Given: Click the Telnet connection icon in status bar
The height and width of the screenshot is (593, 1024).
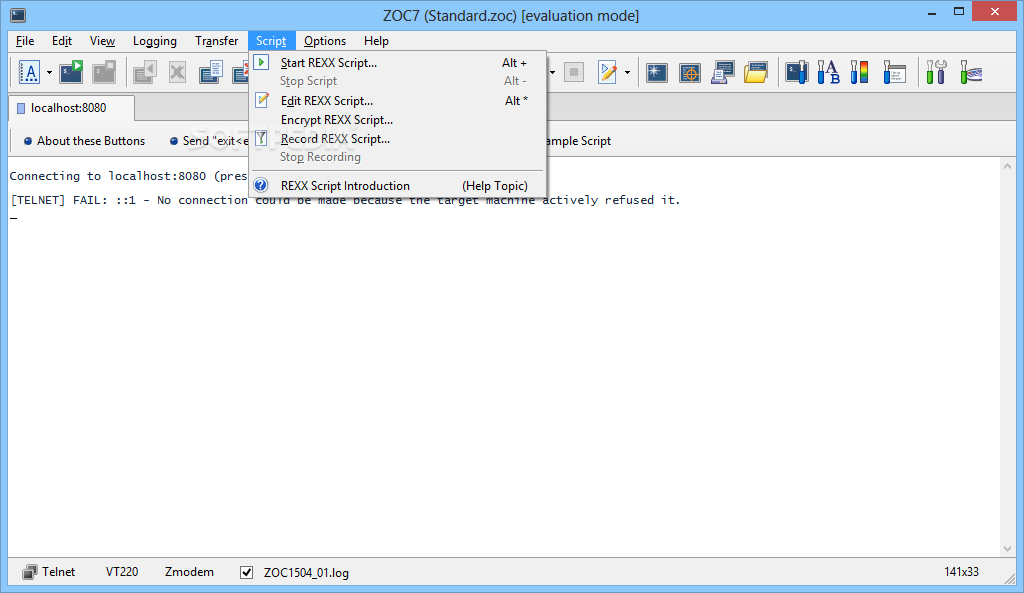Looking at the screenshot, I should (29, 572).
